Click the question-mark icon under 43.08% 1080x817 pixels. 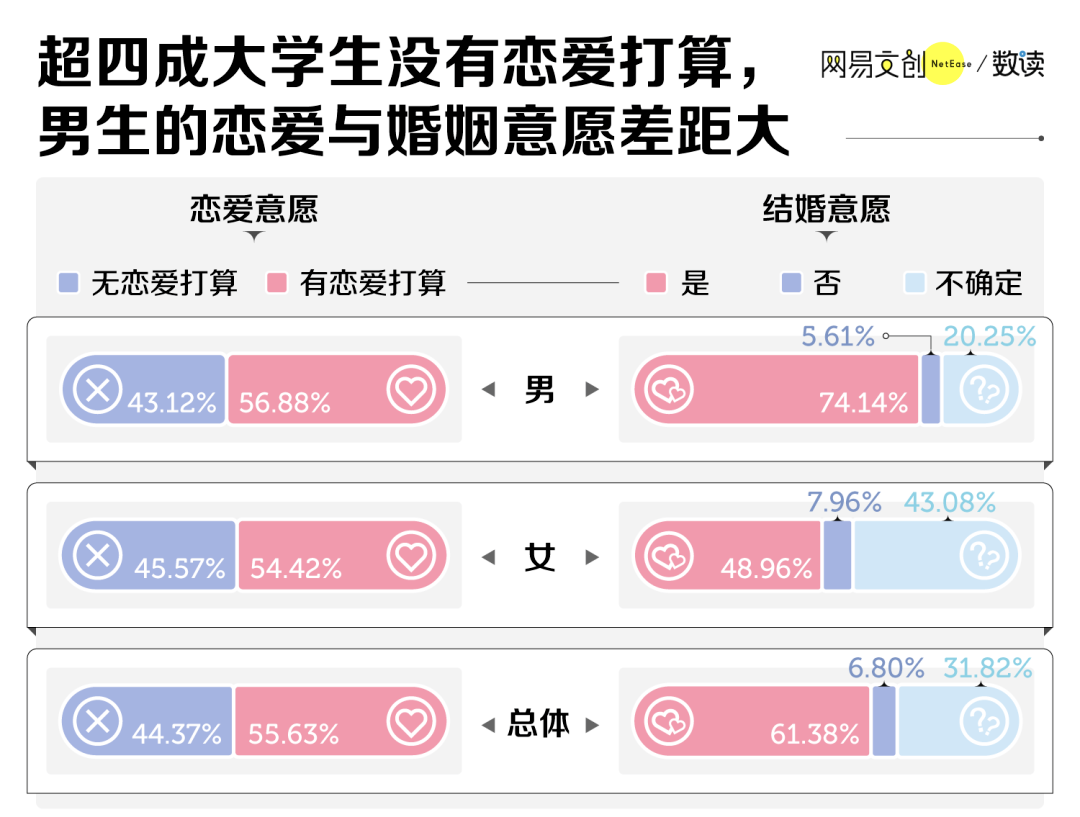point(984,556)
